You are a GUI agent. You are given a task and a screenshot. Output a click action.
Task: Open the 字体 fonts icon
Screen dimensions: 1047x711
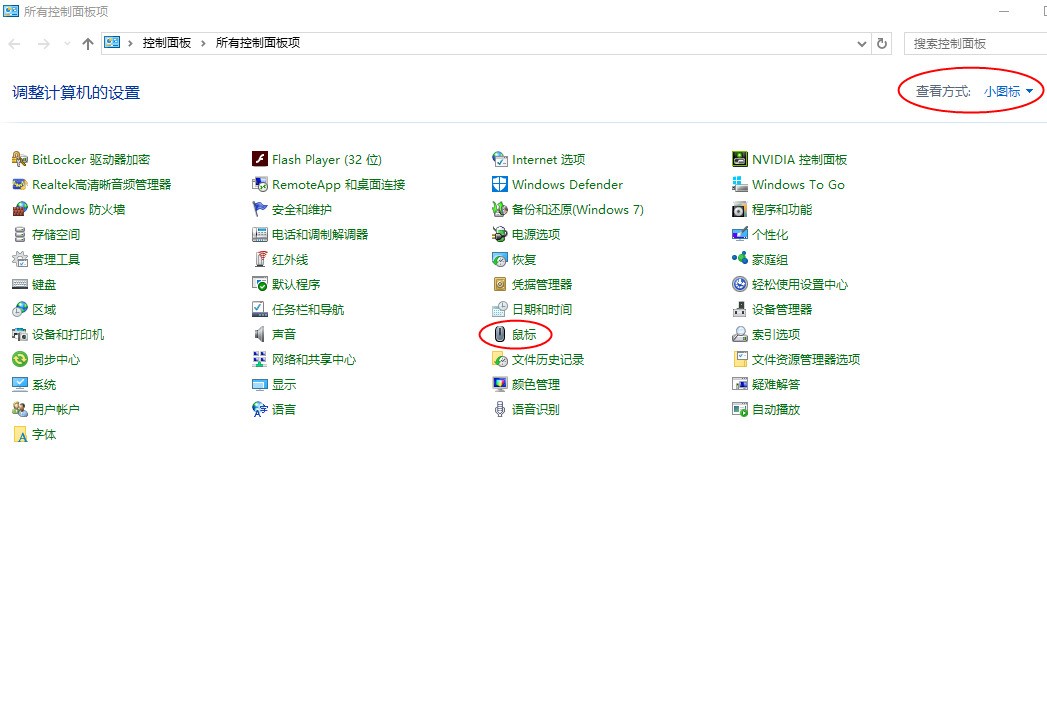coord(20,435)
